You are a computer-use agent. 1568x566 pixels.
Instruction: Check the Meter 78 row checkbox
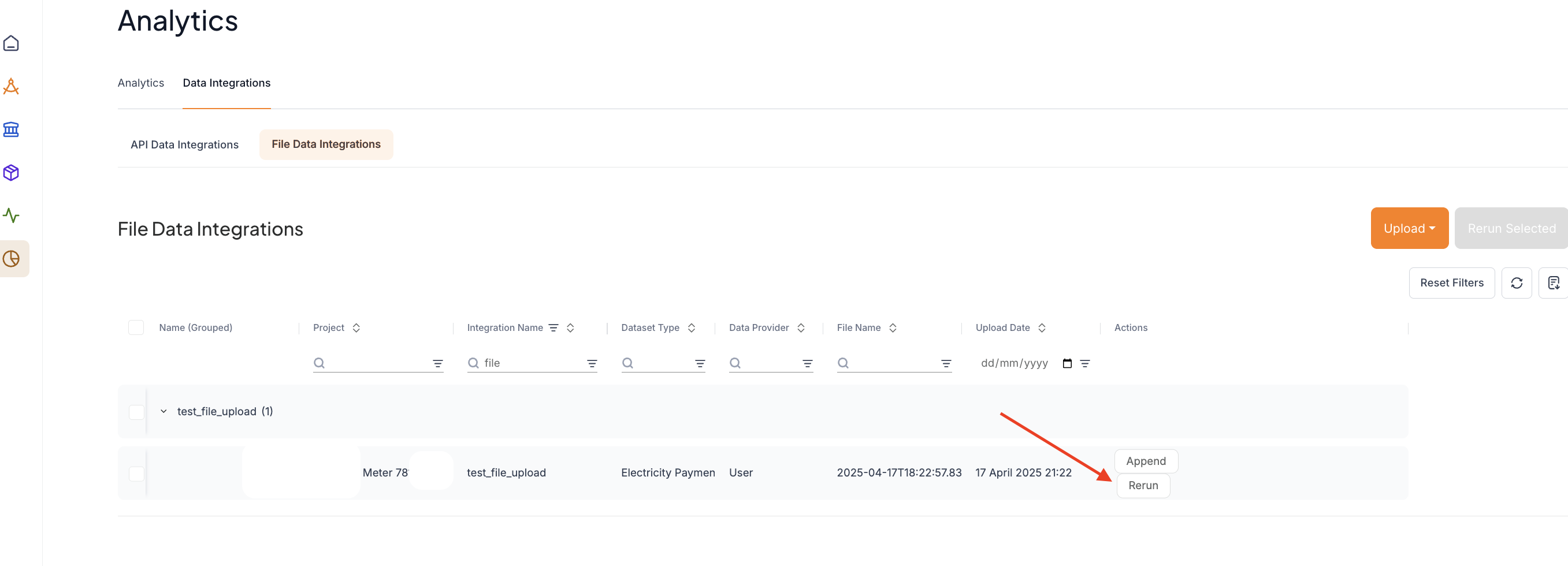tap(136, 474)
